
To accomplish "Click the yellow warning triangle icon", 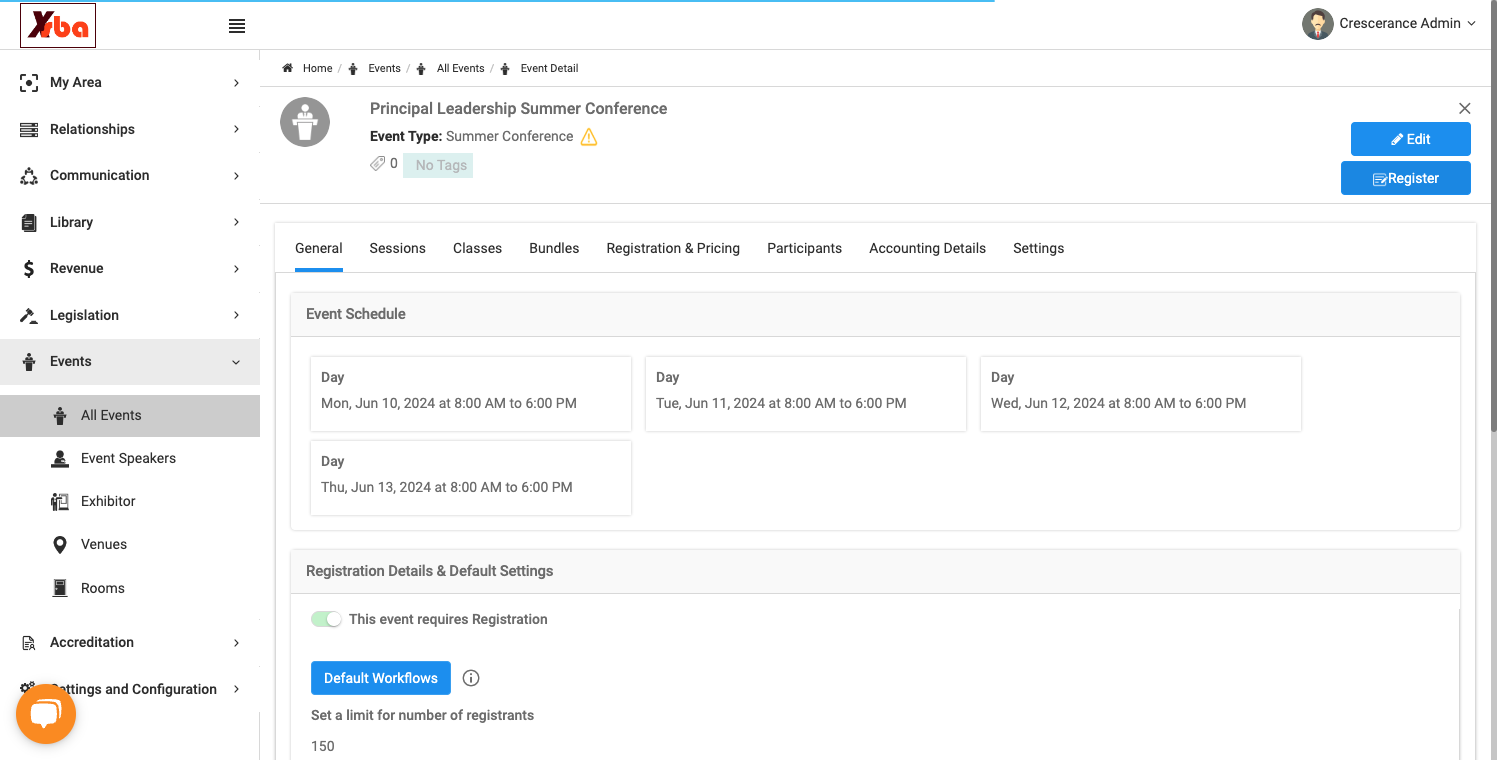I will pos(589,137).
